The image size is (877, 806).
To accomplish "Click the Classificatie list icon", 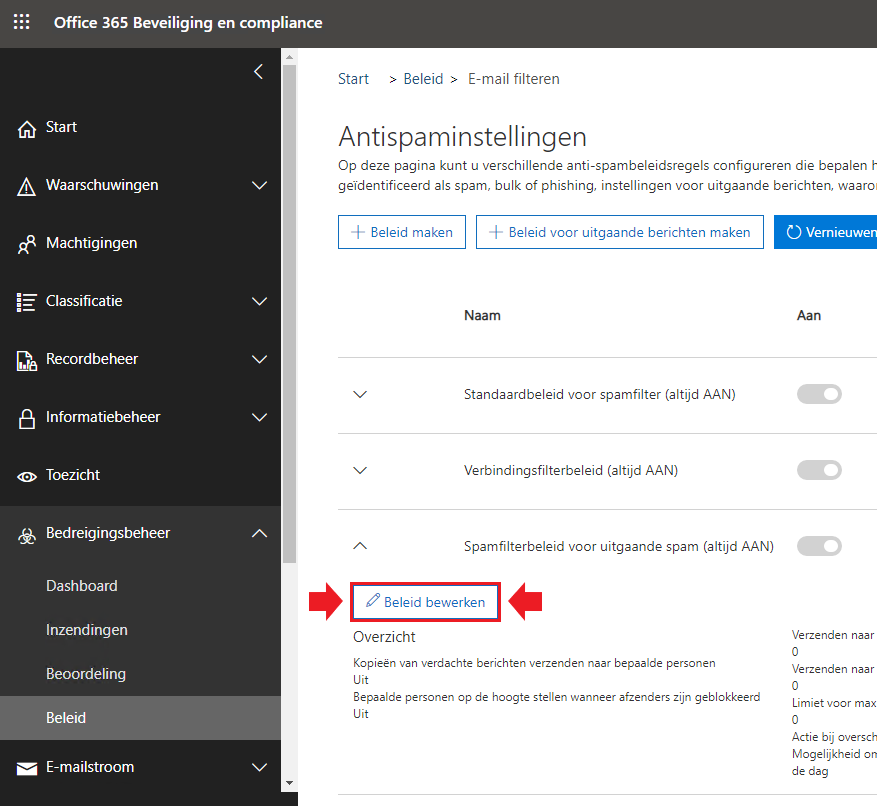I will (26, 302).
